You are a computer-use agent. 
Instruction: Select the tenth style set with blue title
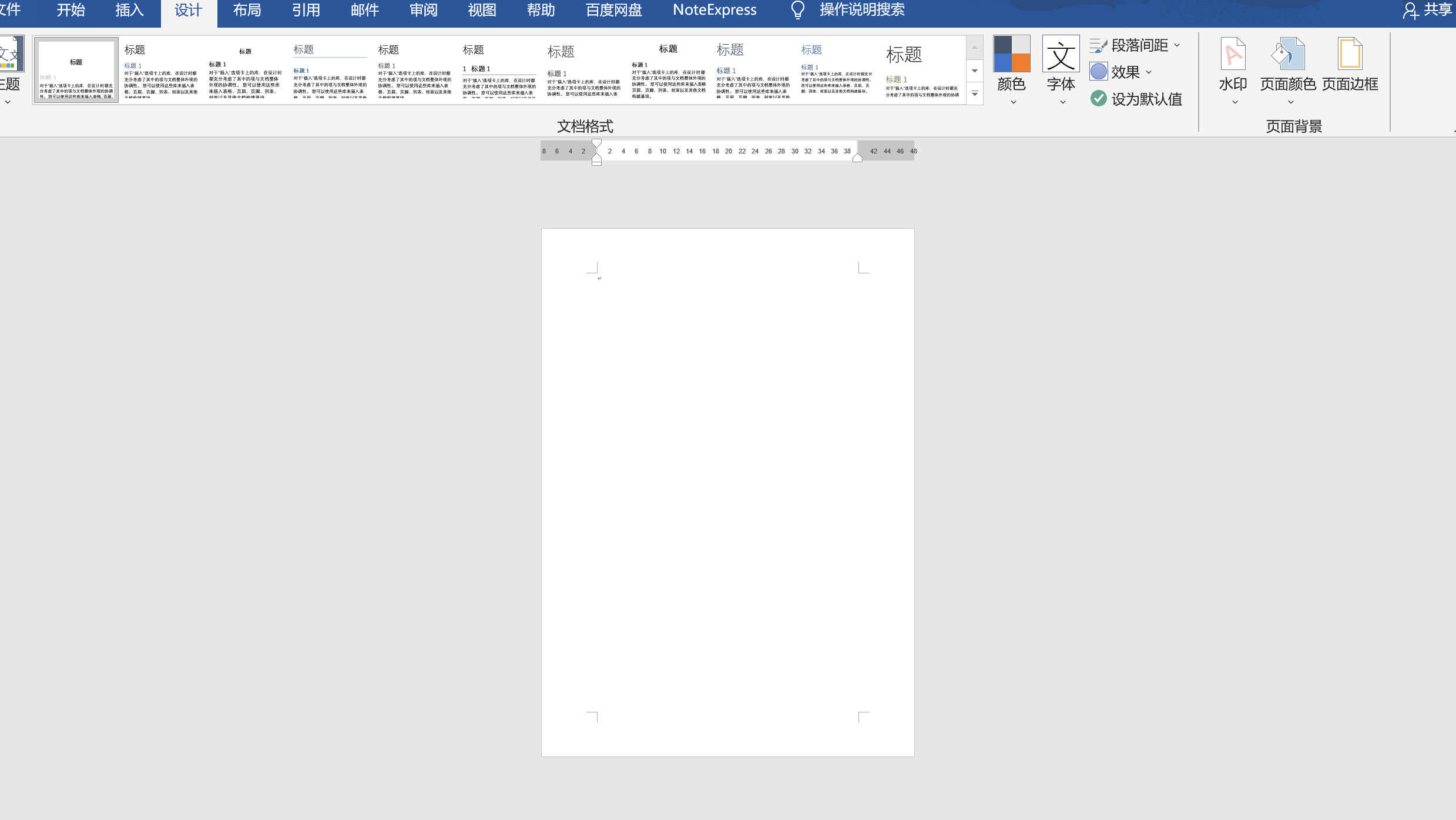(x=838, y=70)
